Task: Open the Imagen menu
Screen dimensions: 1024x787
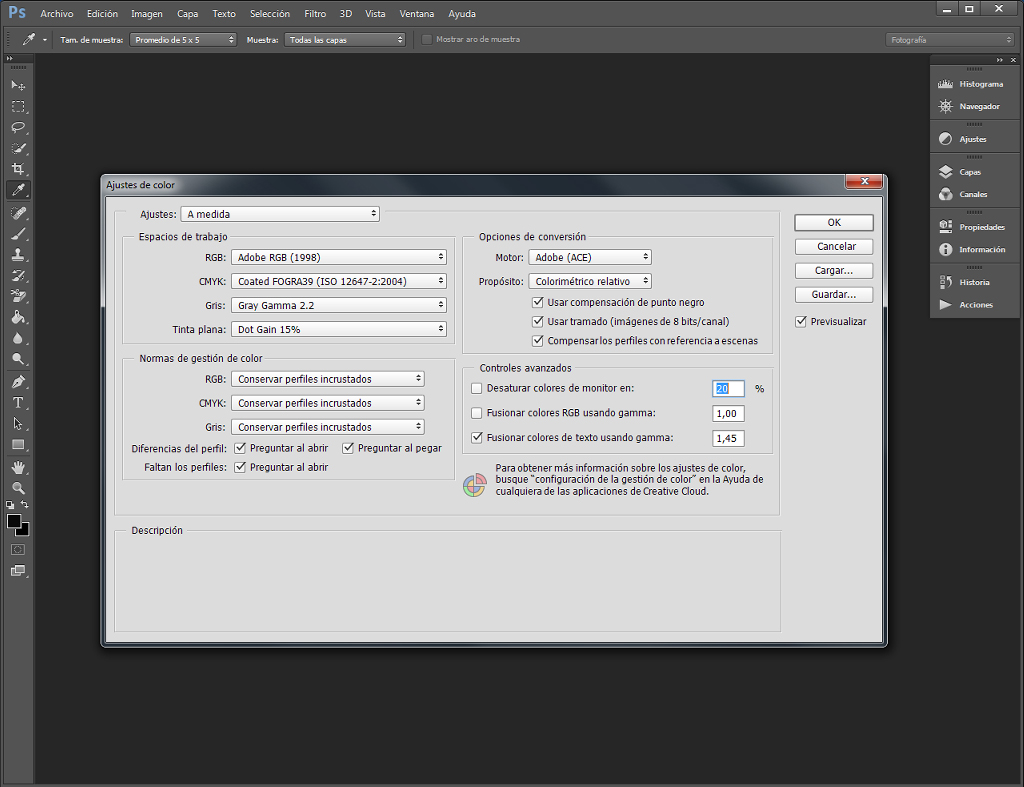Action: coord(147,14)
